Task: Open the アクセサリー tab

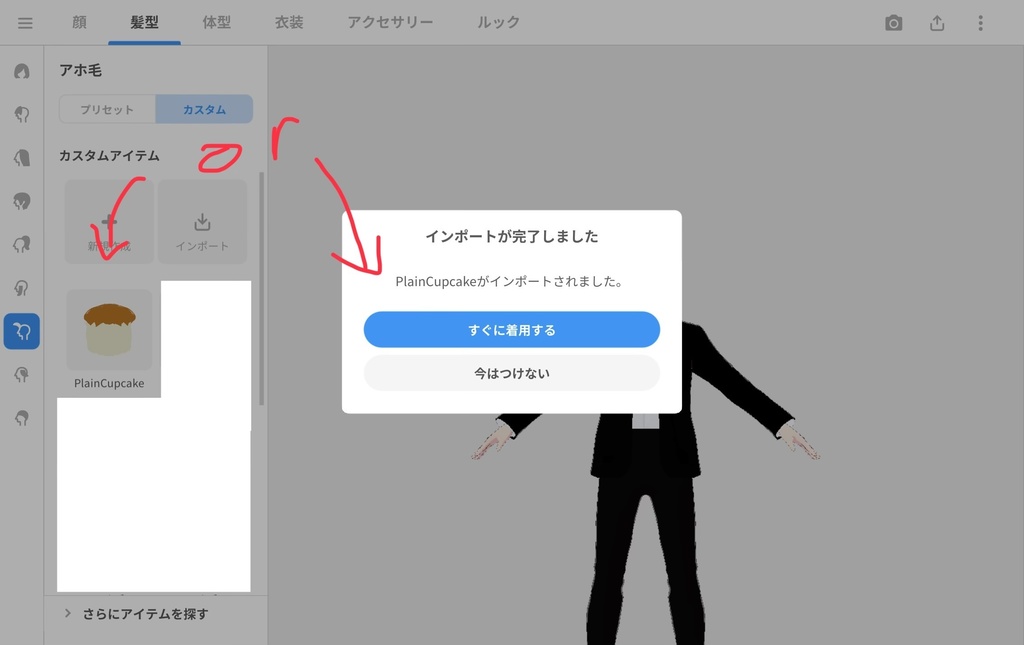Action: pyautogui.click(x=390, y=22)
